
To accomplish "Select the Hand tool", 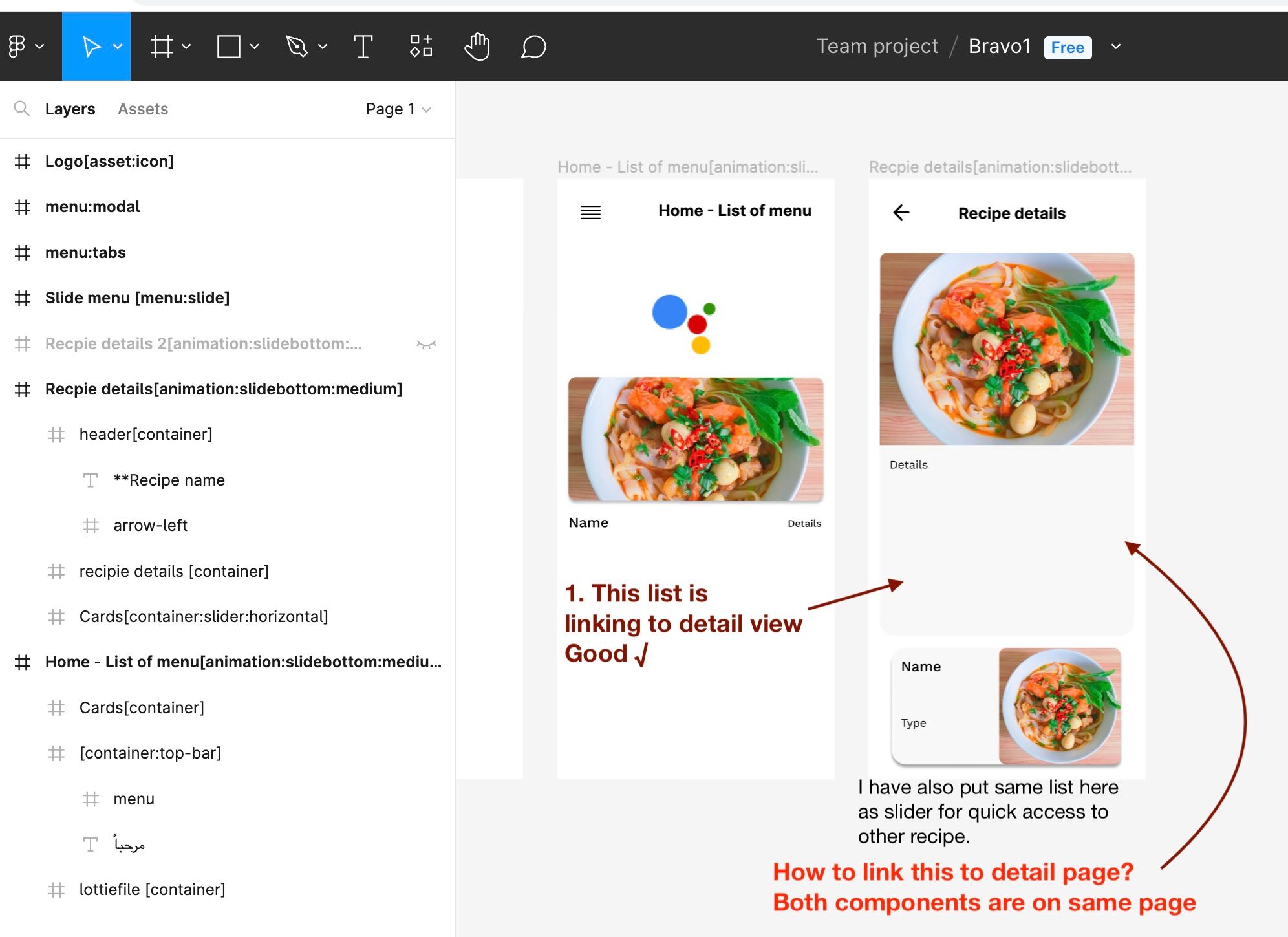I will click(x=477, y=47).
